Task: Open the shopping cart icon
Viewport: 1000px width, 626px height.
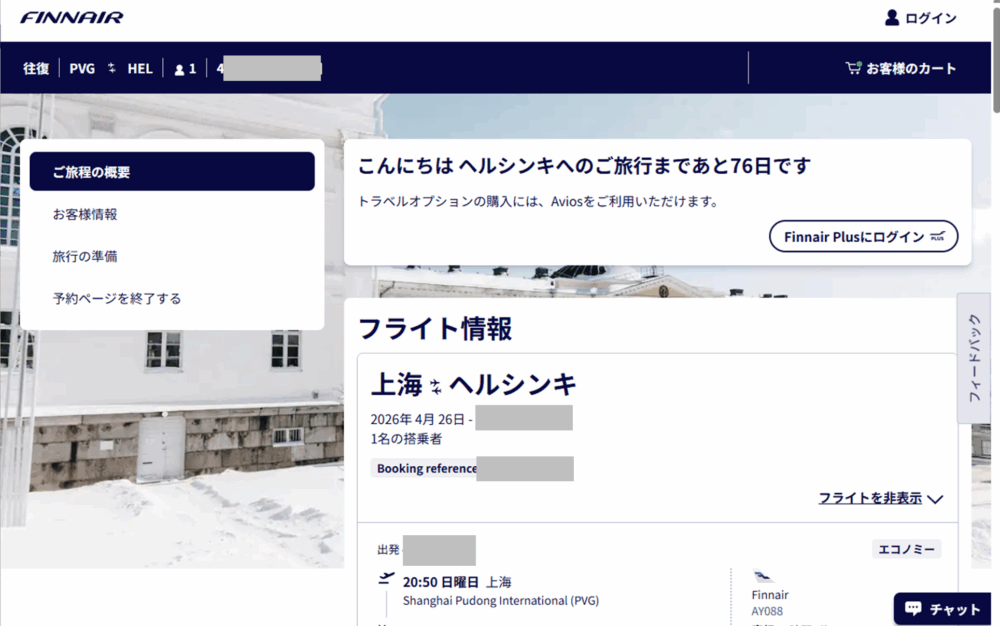Action: tap(853, 68)
